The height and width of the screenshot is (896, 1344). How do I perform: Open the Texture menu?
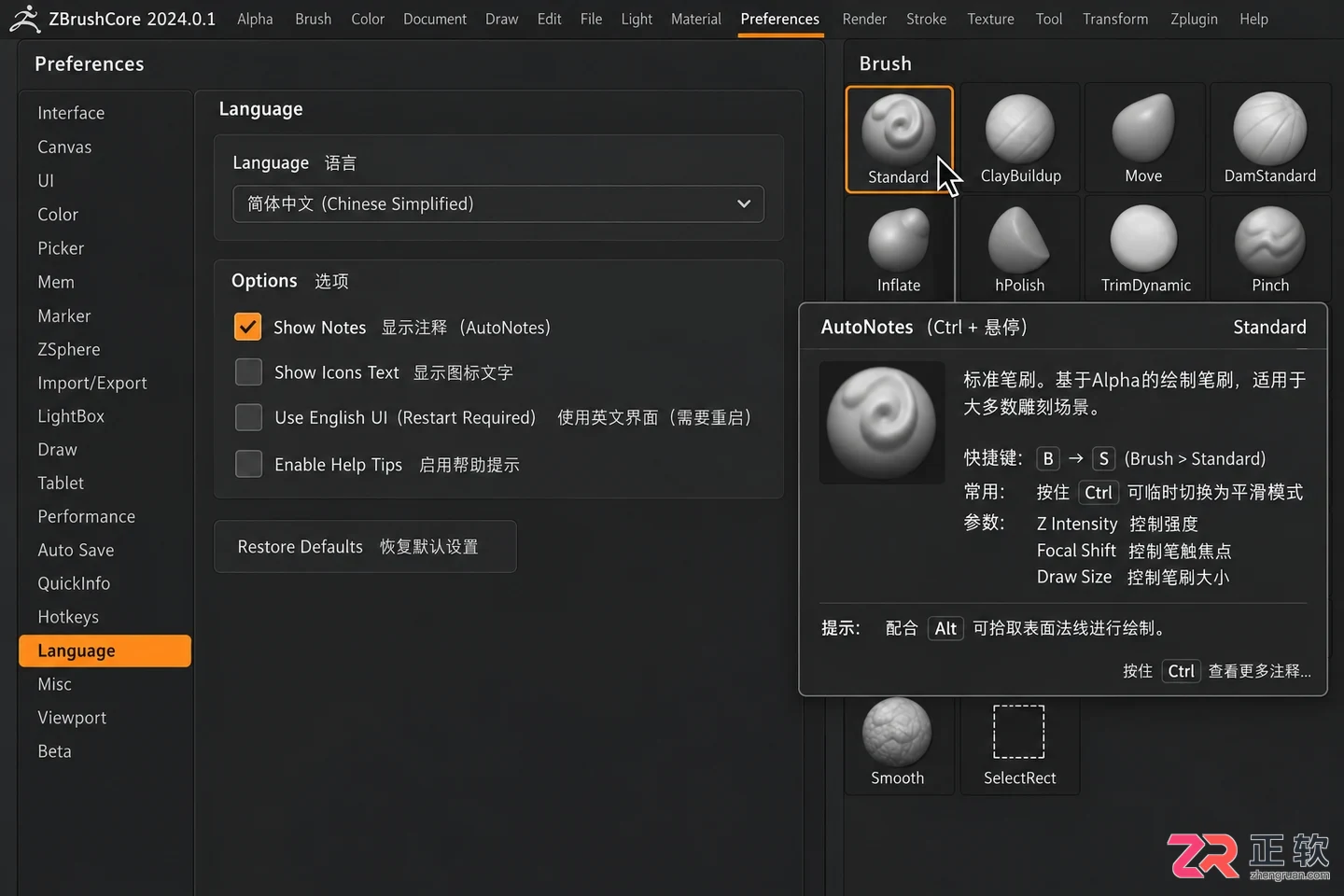990,19
